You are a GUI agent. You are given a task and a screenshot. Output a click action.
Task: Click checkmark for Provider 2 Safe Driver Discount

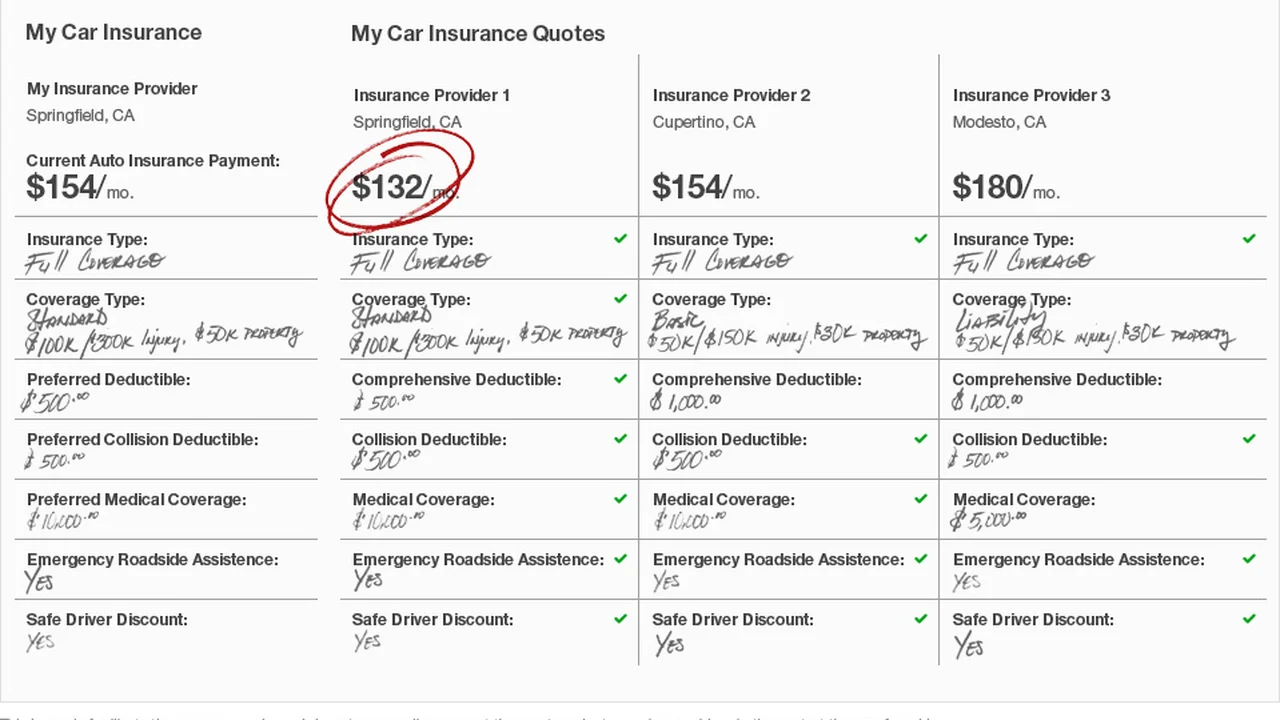[920, 619]
